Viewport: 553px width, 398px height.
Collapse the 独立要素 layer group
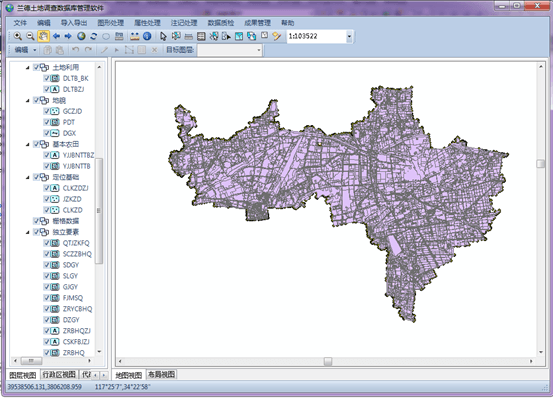tap(28, 232)
